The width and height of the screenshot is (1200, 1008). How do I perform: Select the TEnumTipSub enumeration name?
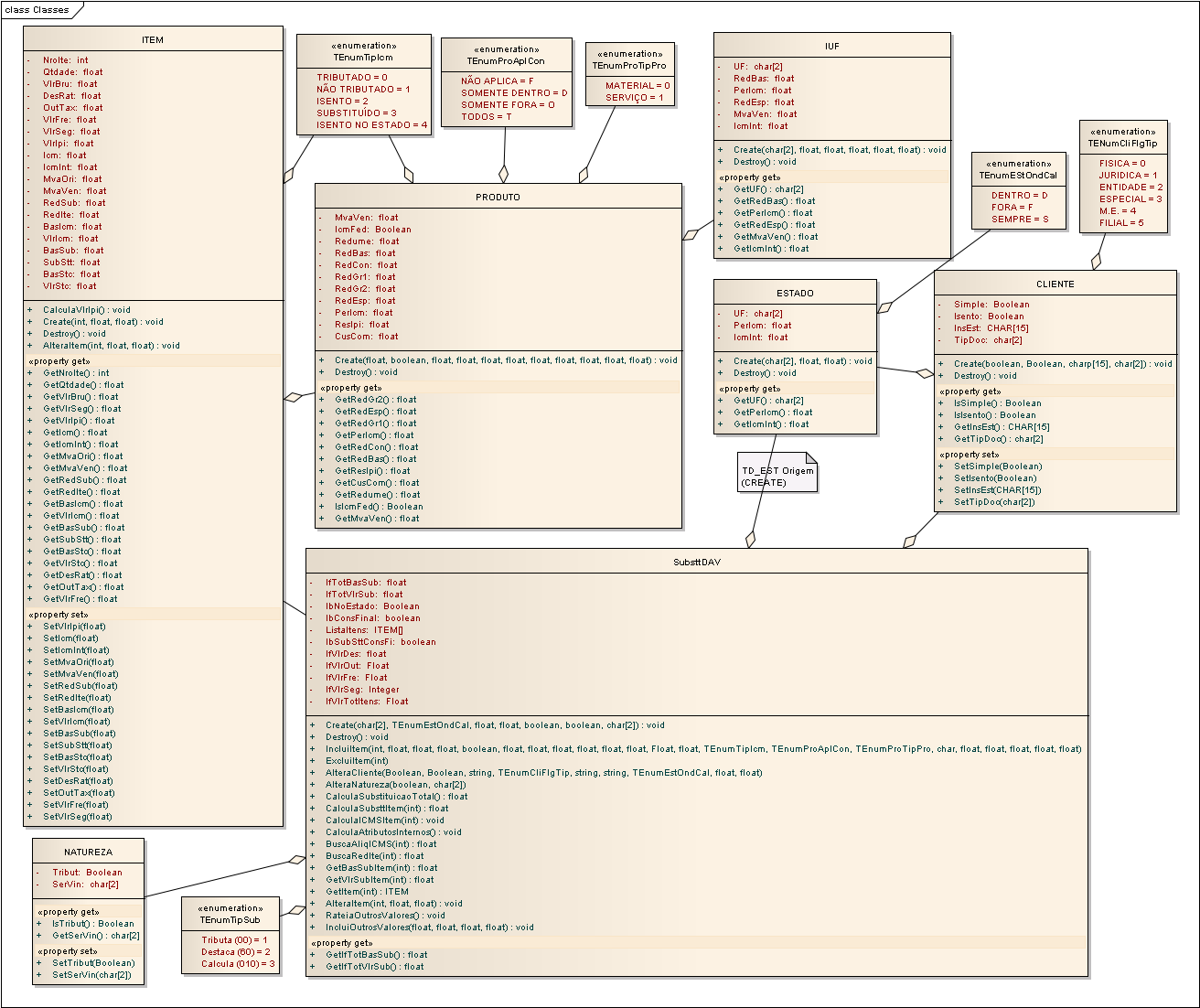click(230, 920)
